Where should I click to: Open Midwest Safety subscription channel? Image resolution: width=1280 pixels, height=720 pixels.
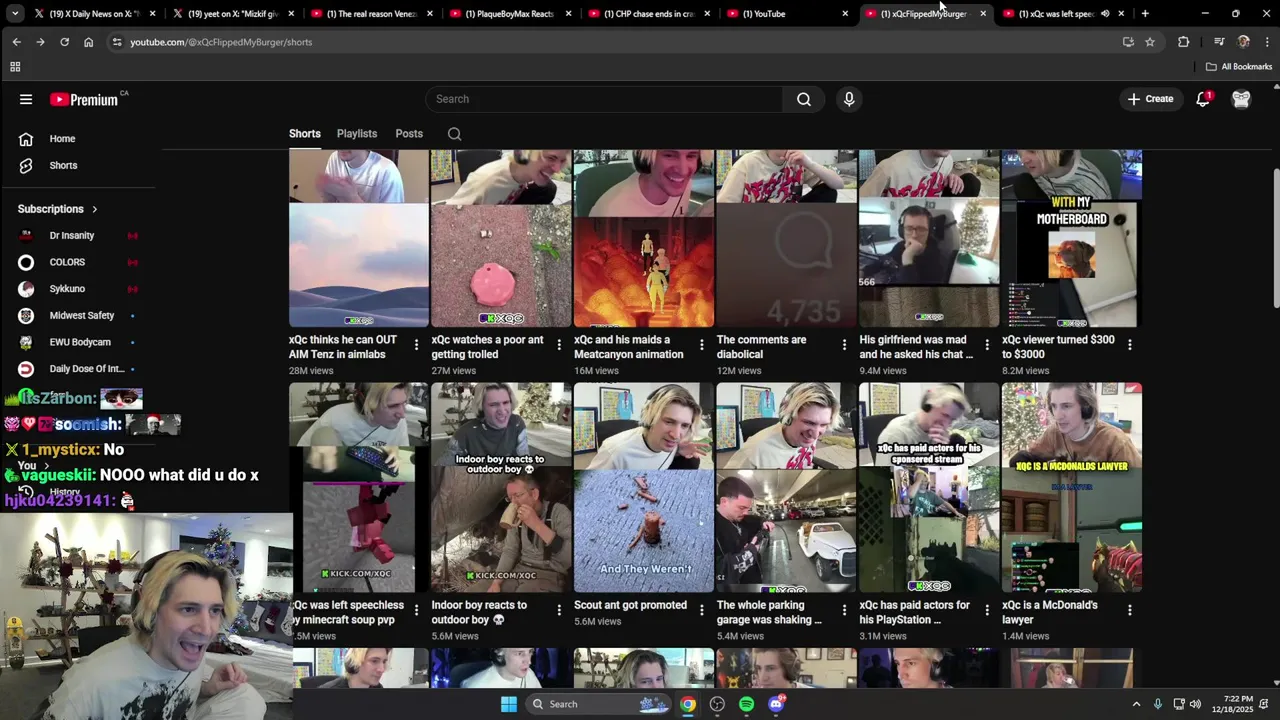click(80, 316)
